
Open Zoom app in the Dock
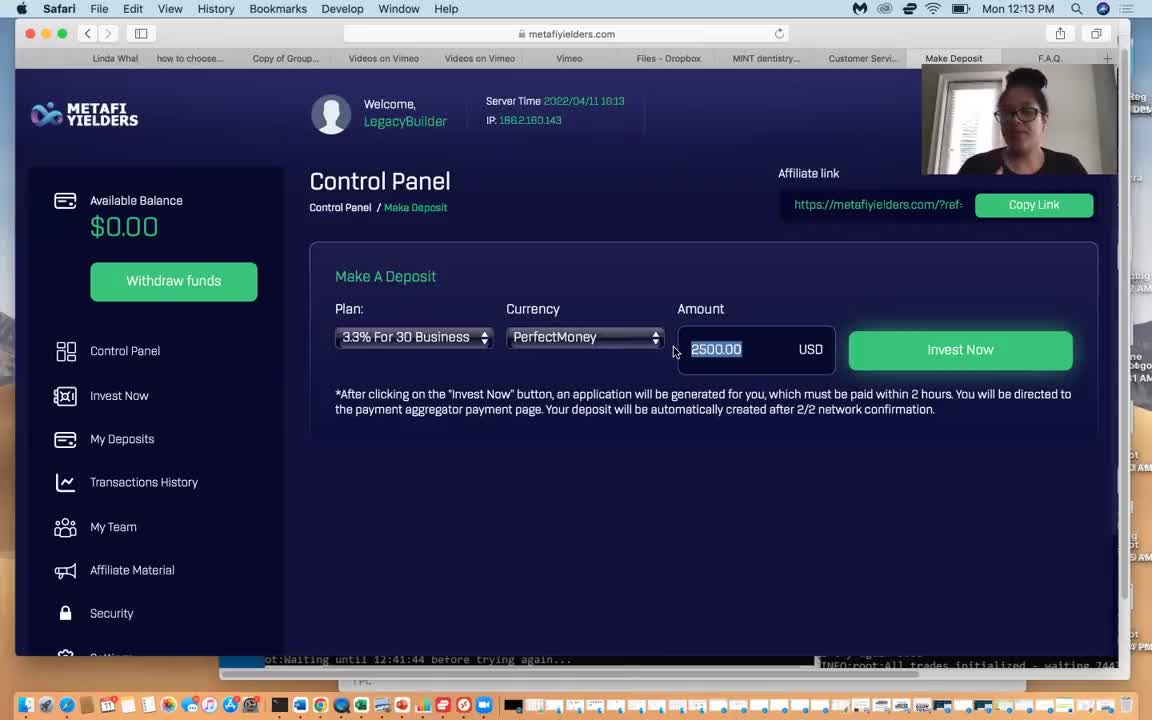[484, 705]
